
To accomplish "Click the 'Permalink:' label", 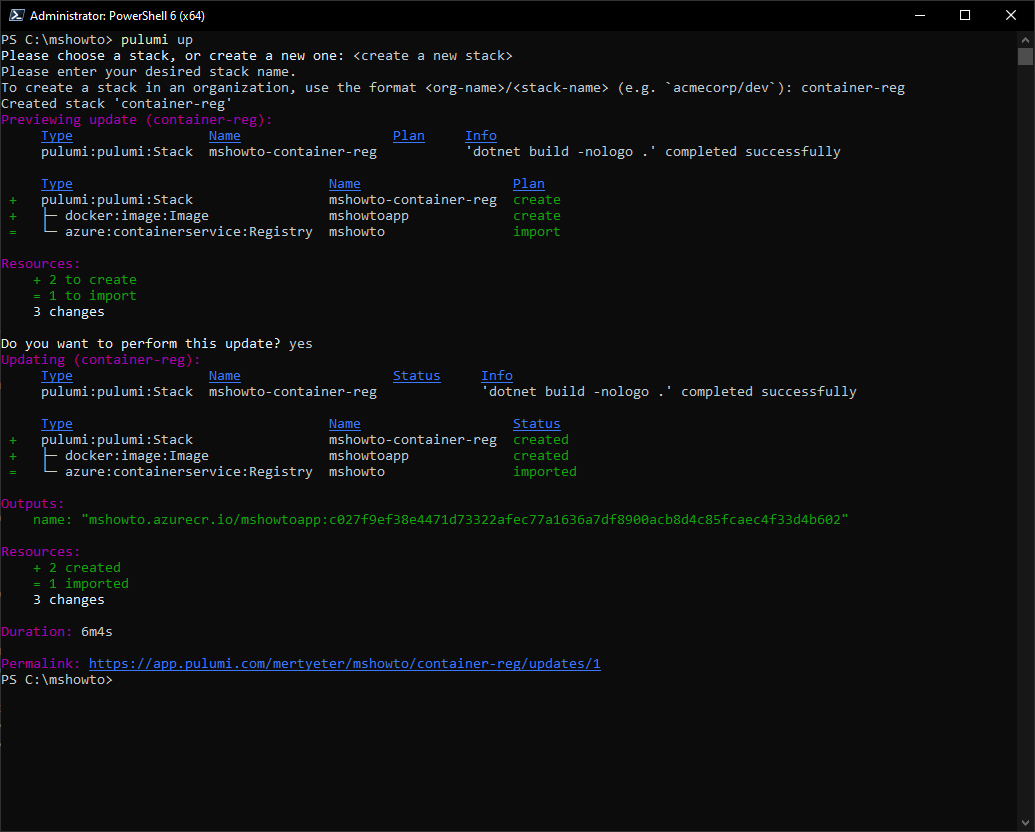I will 41,664.
